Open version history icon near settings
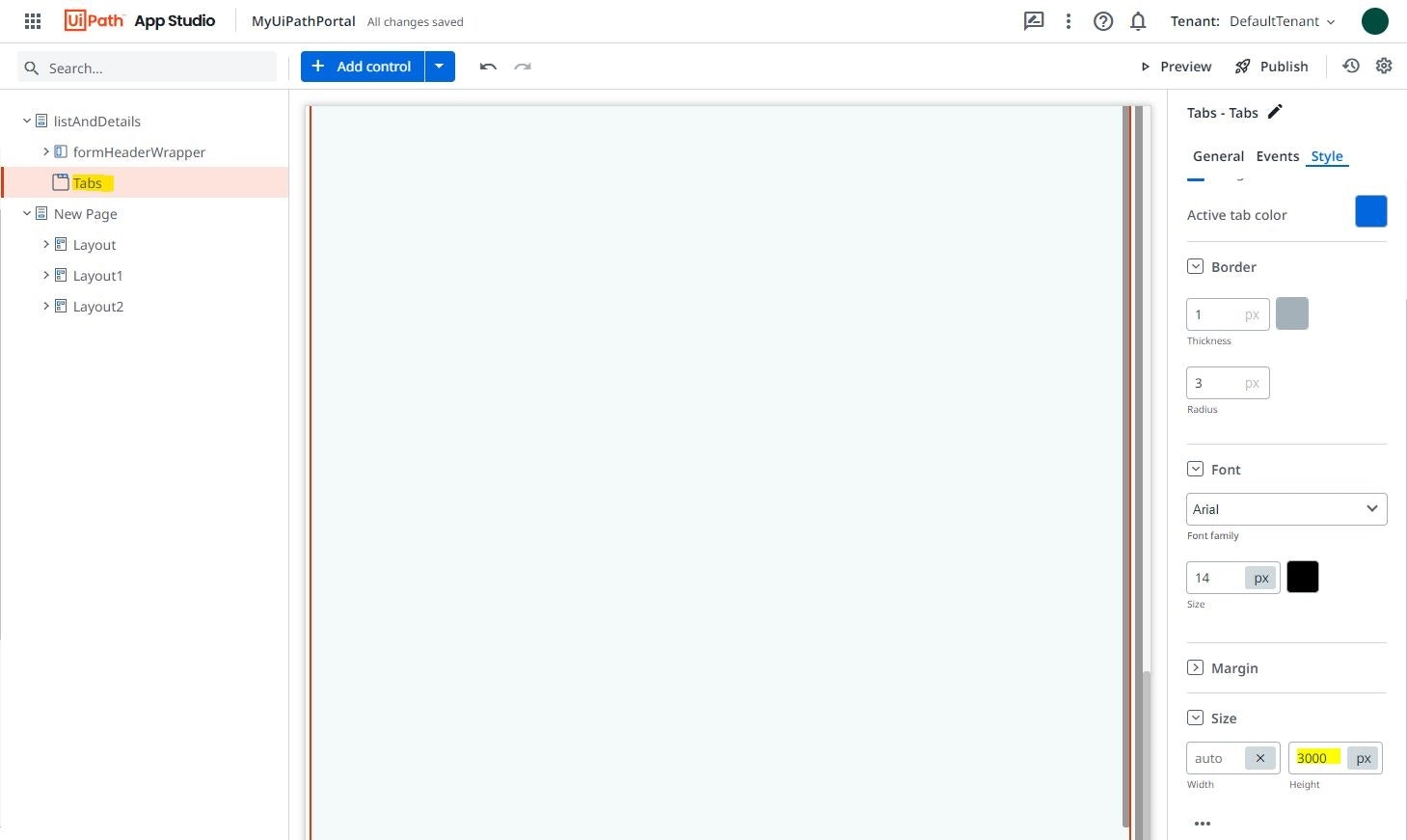 (x=1350, y=66)
